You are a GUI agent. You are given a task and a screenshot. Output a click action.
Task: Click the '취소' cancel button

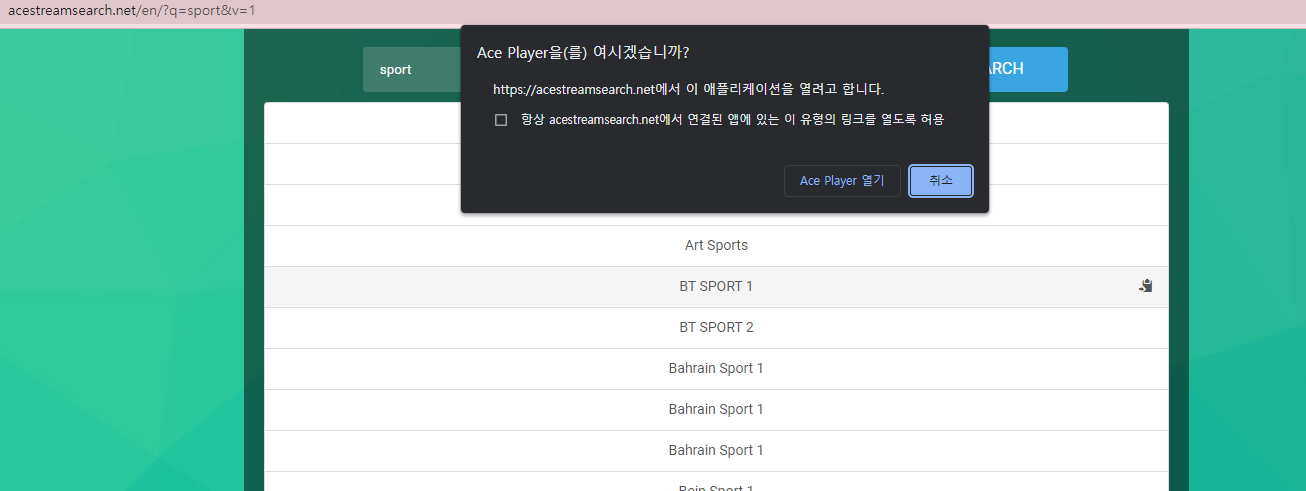(x=941, y=181)
